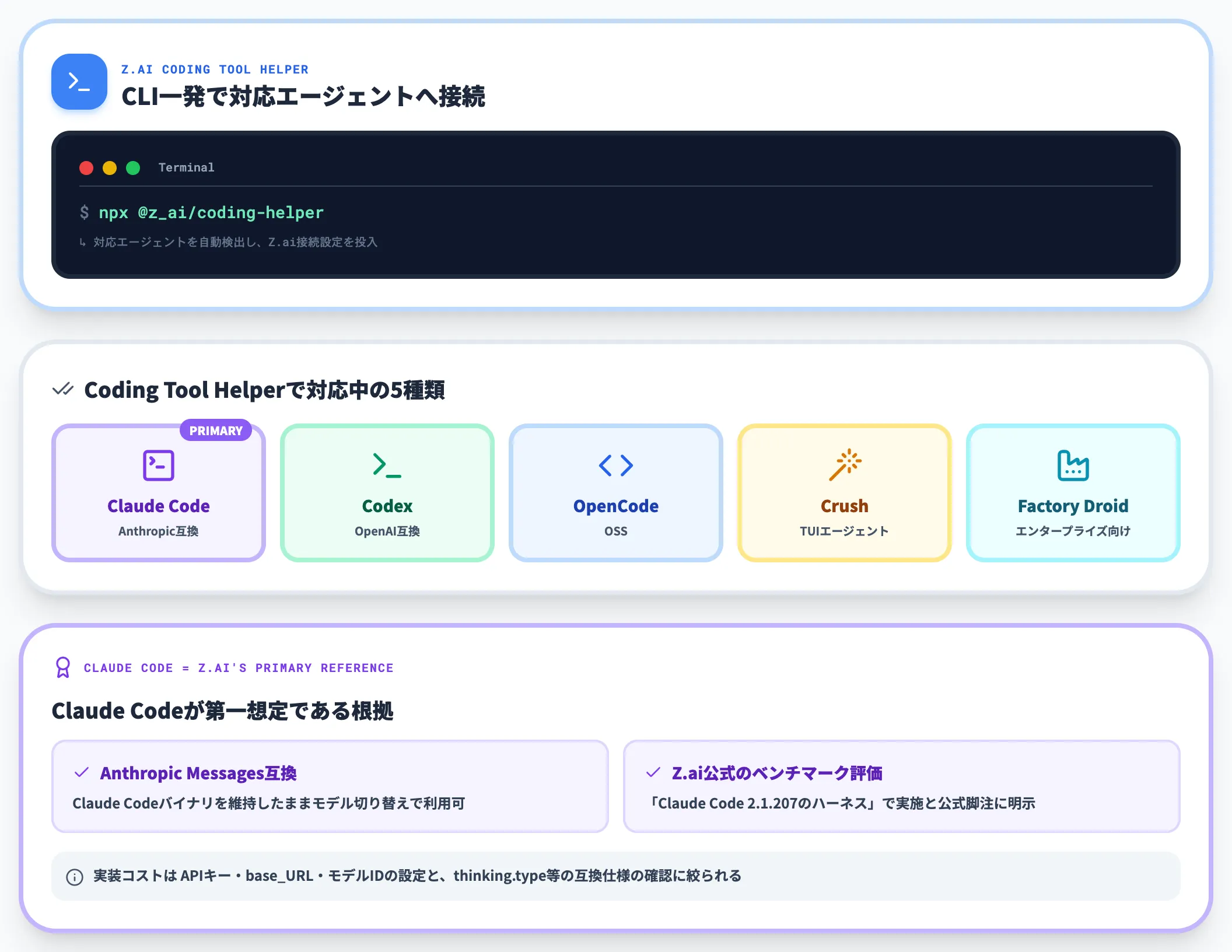Click the $ prompt symbol in terminal
Viewport: 1232px width, 952px height.
85,212
